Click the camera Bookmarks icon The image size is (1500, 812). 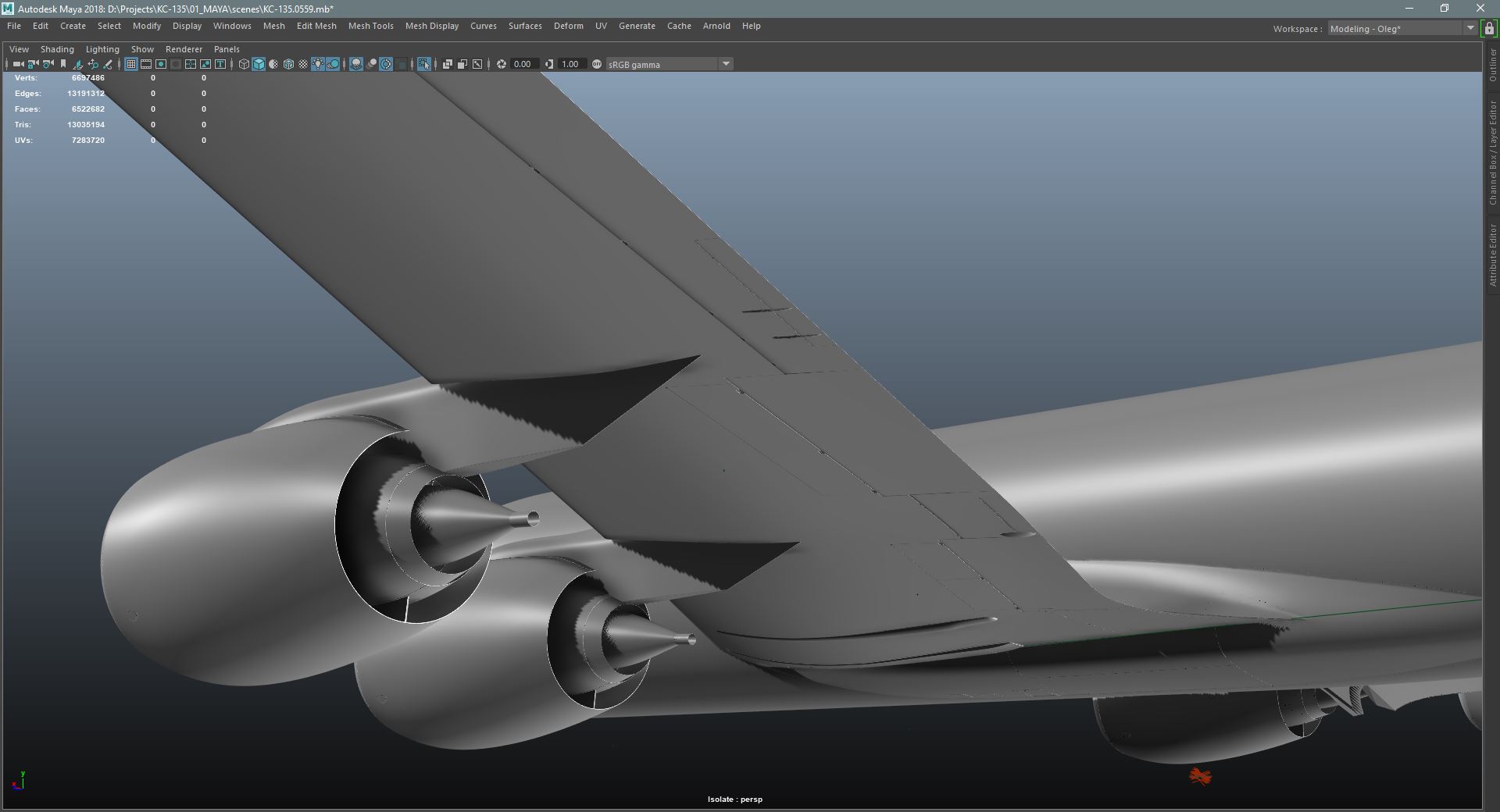(63, 64)
